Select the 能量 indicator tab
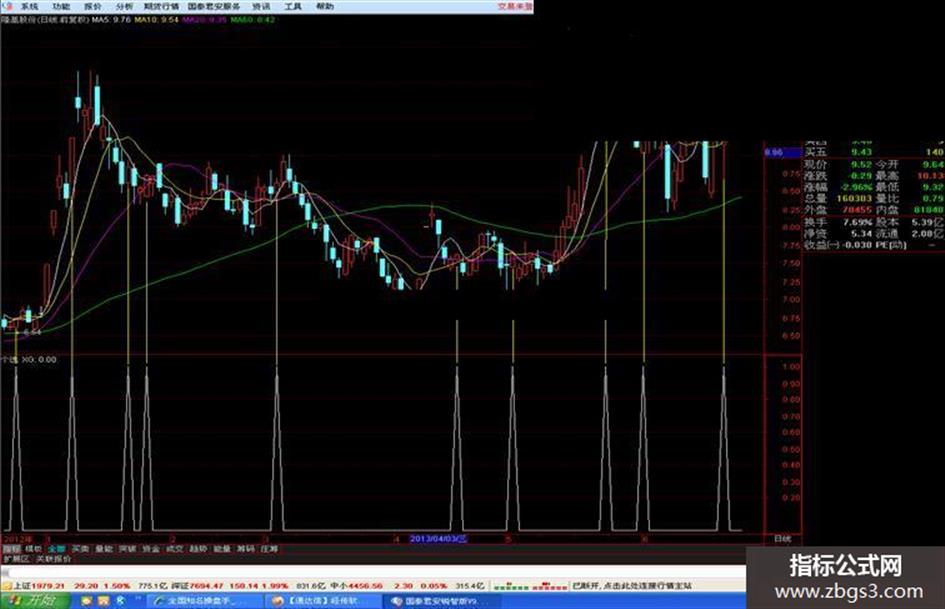The image size is (945, 609). (222, 549)
